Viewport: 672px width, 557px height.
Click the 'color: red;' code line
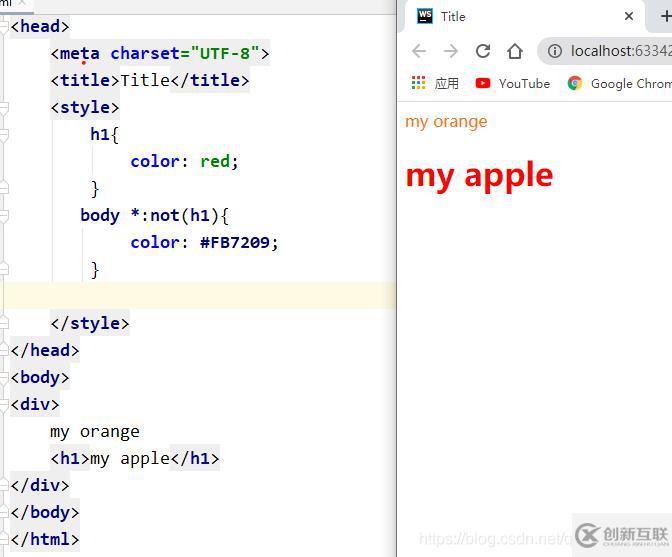(x=184, y=162)
